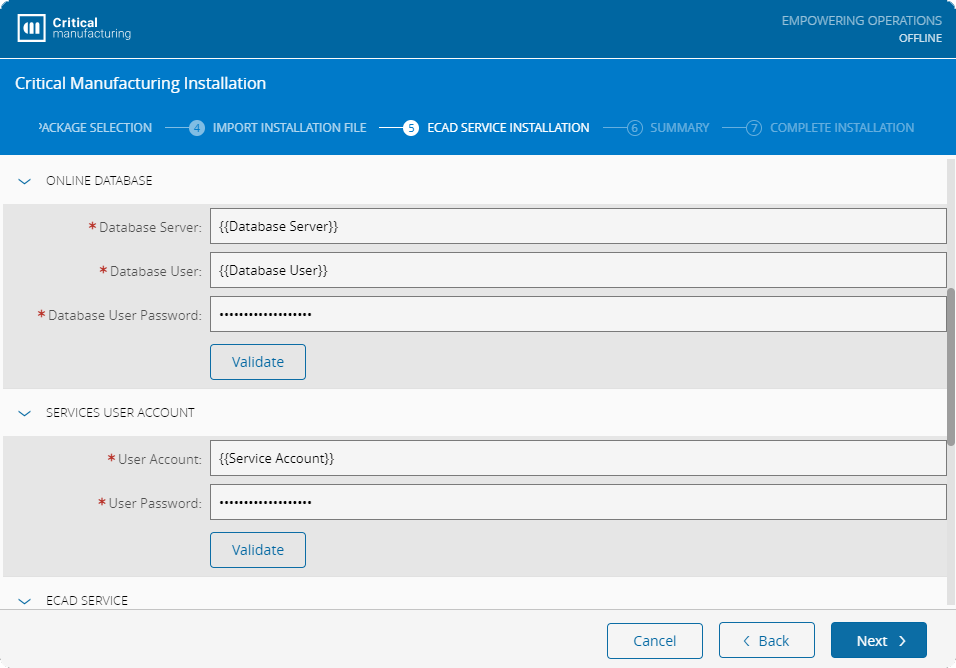Focus the Database Server field
Screen dimensions: 956x668
[x=578, y=226]
